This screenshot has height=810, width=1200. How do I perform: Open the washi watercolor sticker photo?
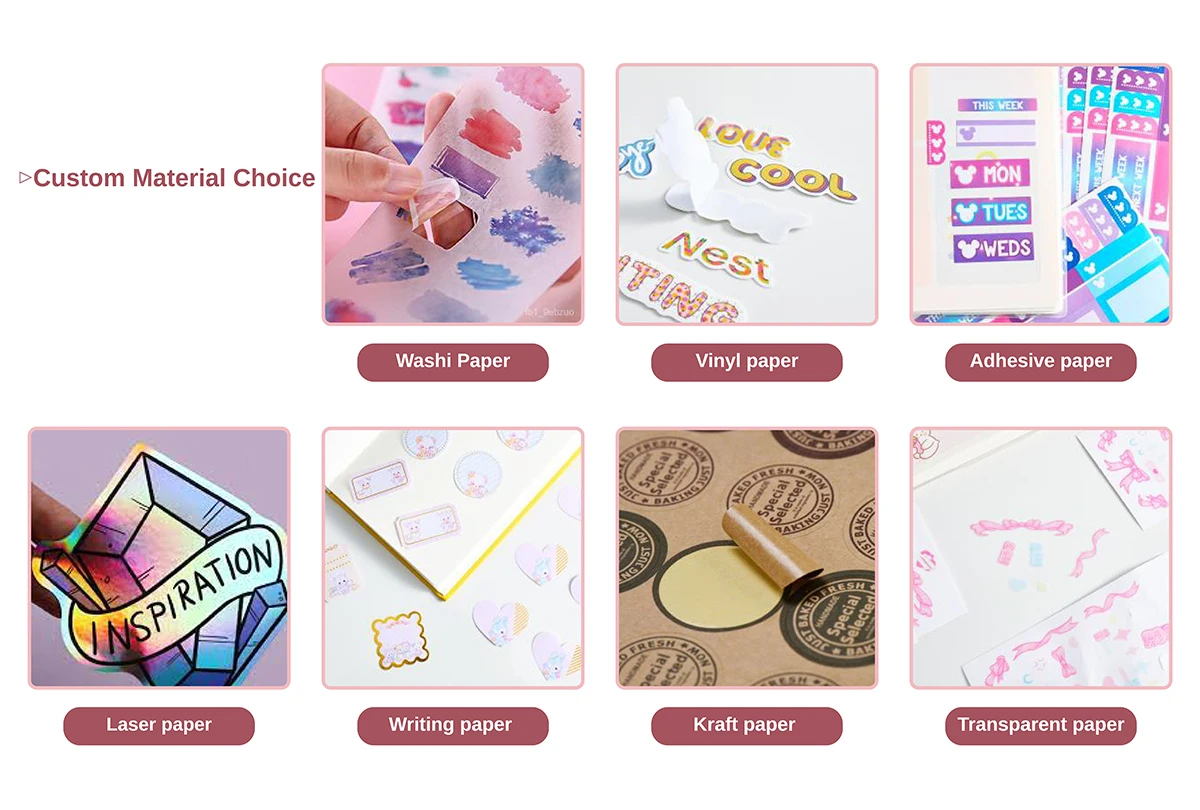453,195
